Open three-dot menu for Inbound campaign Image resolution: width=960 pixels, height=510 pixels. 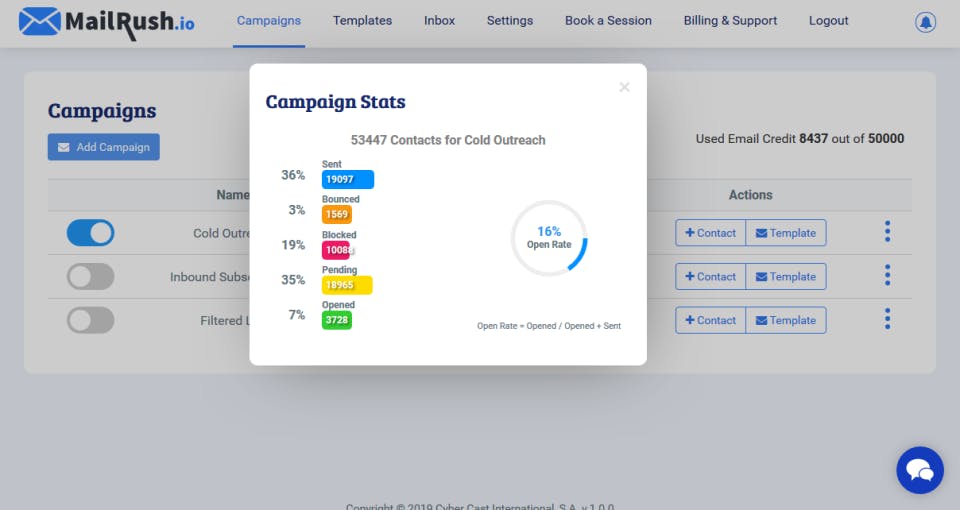click(887, 276)
